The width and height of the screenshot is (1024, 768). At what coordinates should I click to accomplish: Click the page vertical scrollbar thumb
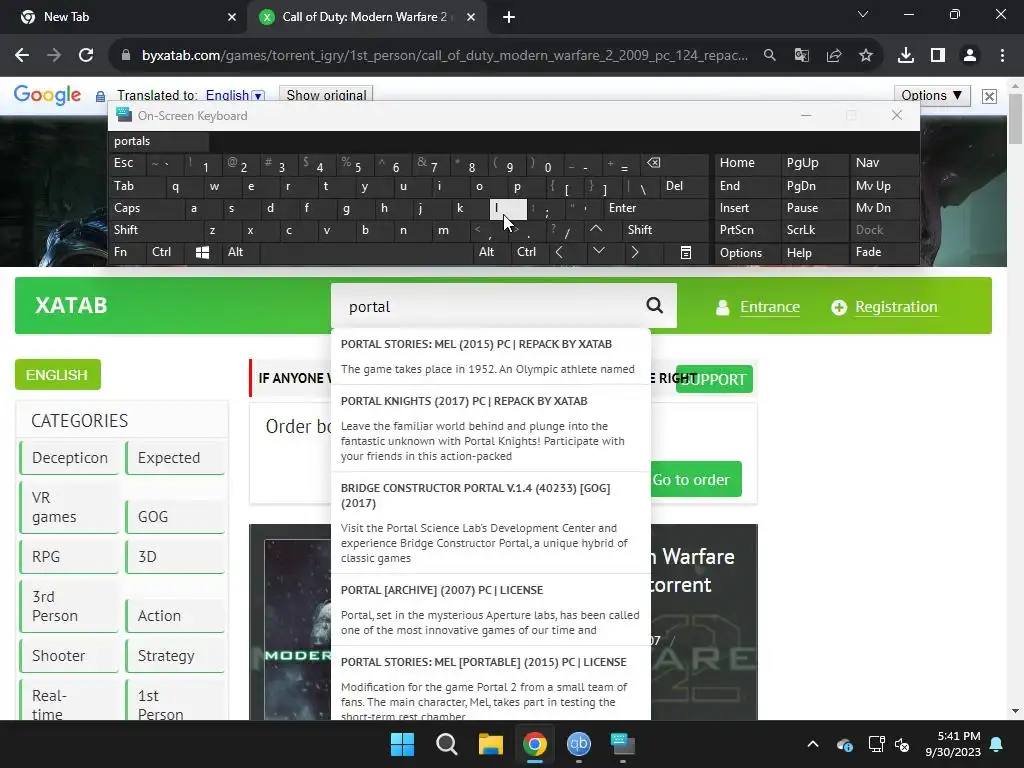(1015, 119)
